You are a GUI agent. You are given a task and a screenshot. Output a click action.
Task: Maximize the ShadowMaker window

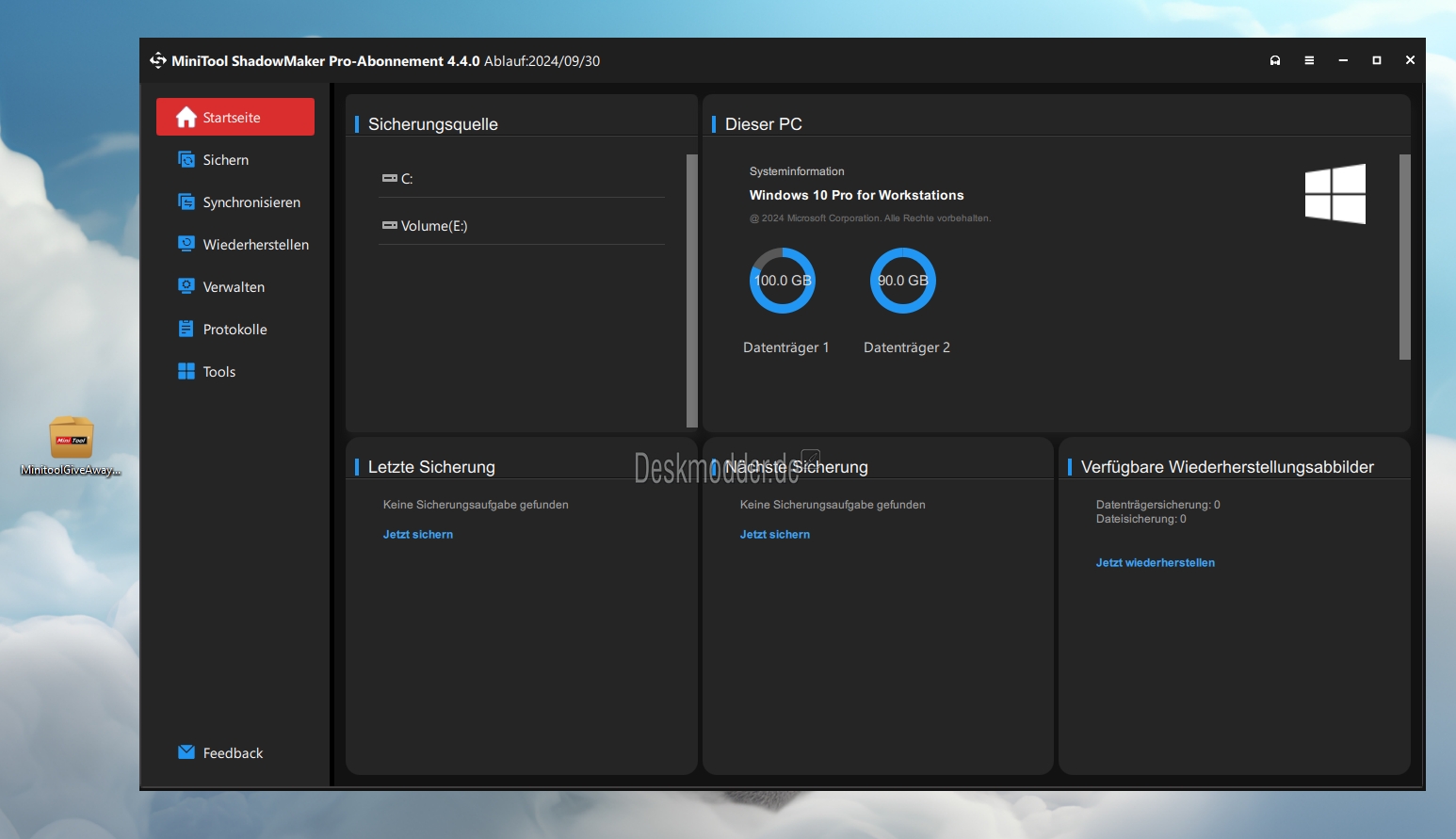1377,60
